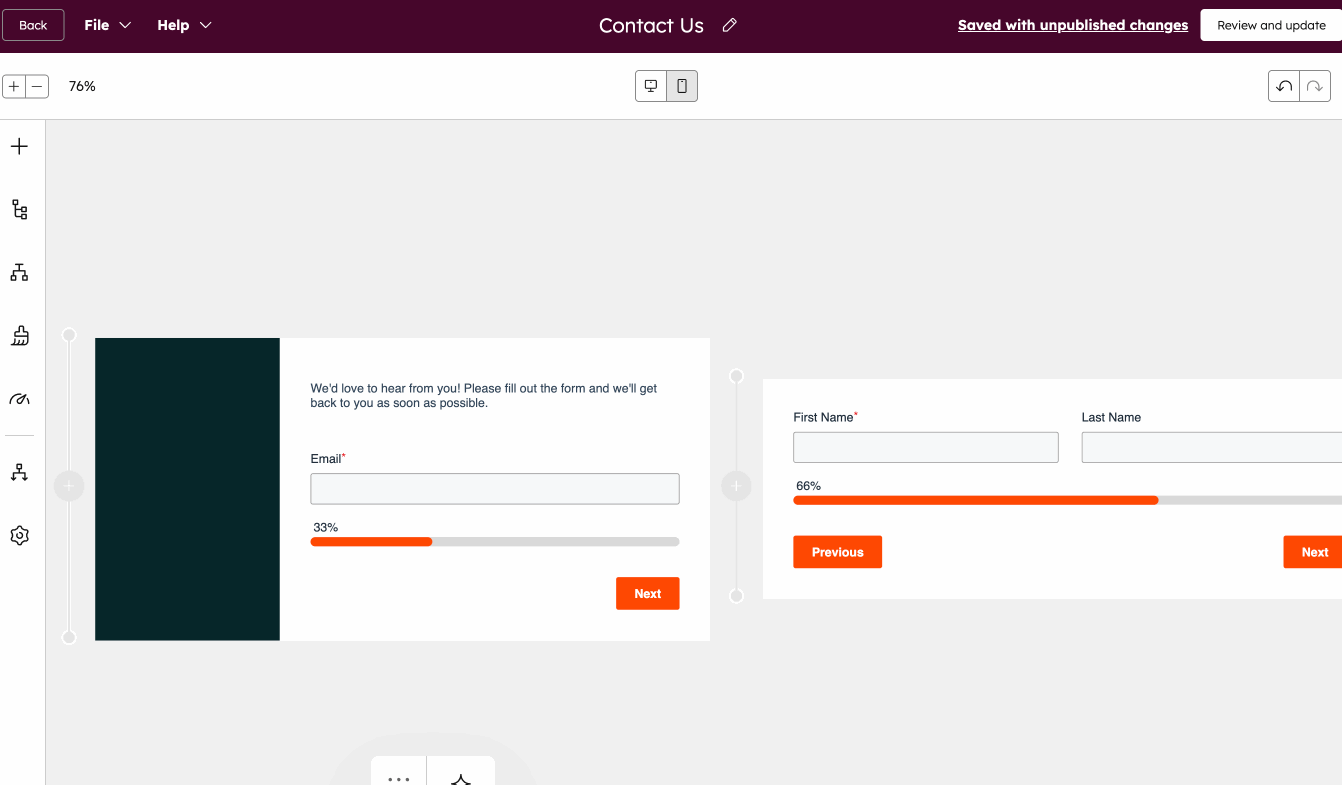The height and width of the screenshot is (785, 1342).
Task: Click the redo arrow icon
Action: pyautogui.click(x=1314, y=86)
